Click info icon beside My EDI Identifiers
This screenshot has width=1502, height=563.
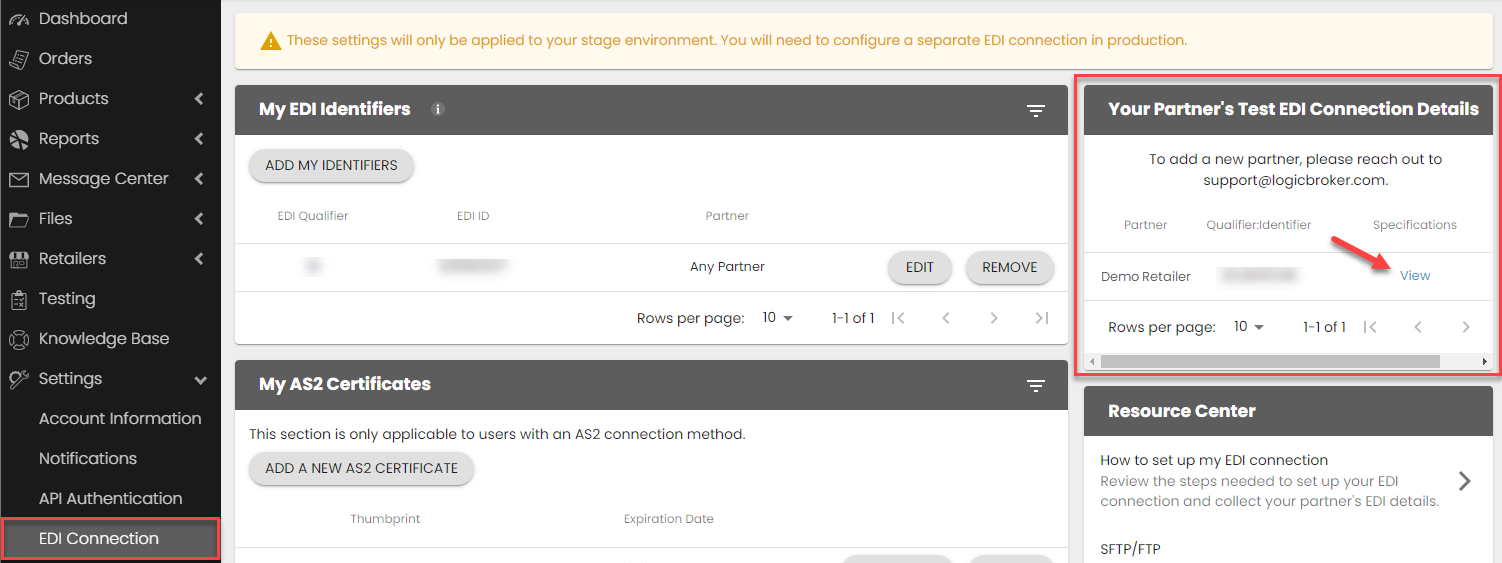(437, 110)
